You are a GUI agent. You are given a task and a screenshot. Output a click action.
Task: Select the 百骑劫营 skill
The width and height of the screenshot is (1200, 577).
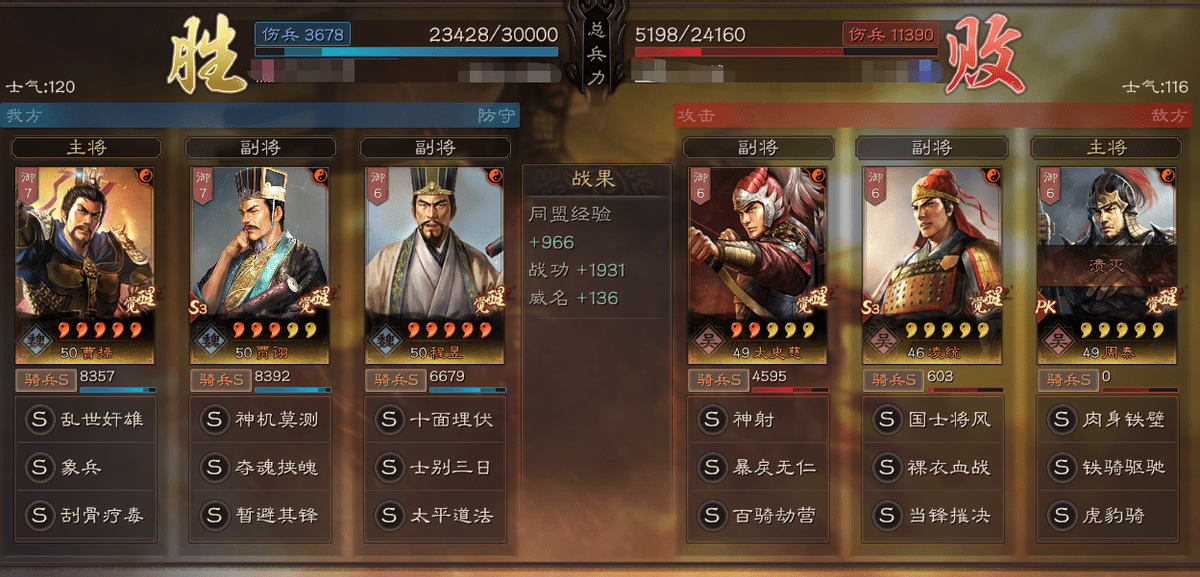[x=759, y=515]
